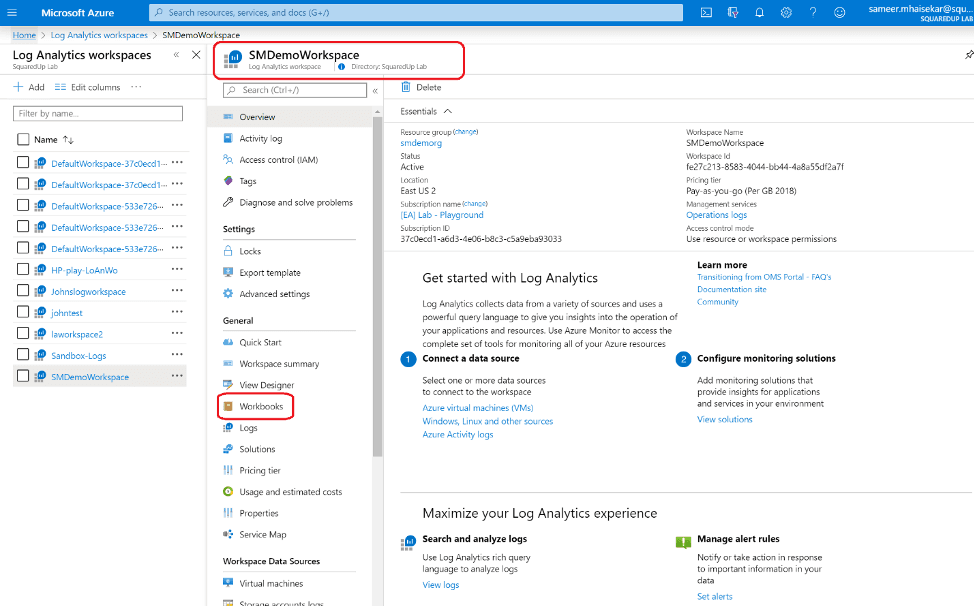
Task: Check the box for Sandbox-Logs
Action: (x=23, y=355)
